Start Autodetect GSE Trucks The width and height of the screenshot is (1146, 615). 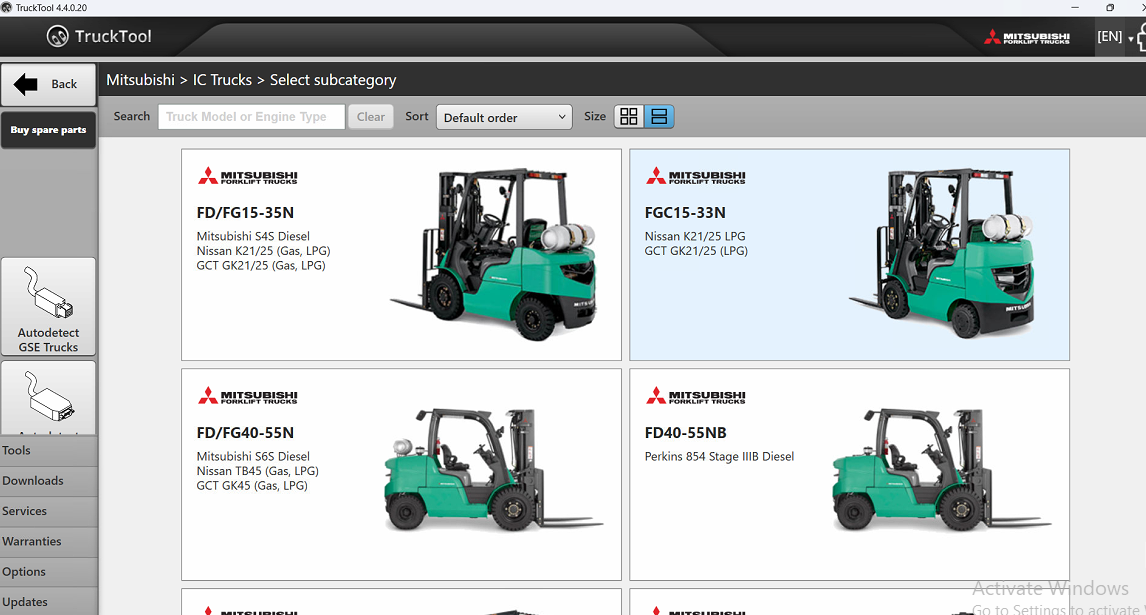[x=48, y=306]
